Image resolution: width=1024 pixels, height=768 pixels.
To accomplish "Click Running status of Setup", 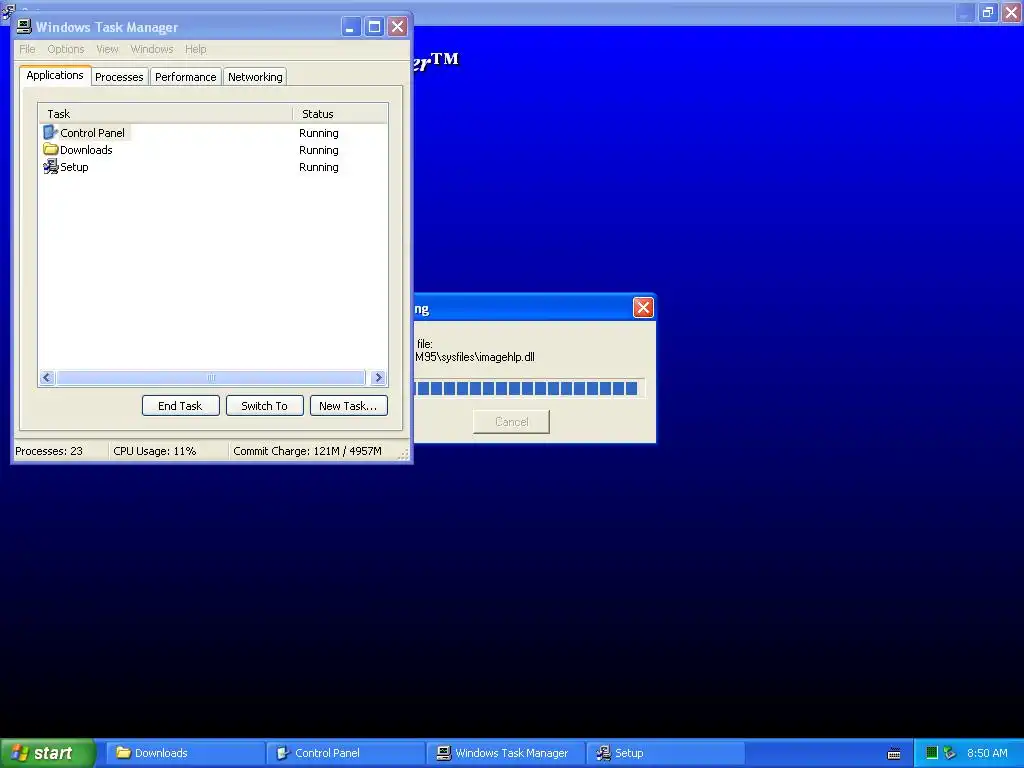I will (319, 167).
